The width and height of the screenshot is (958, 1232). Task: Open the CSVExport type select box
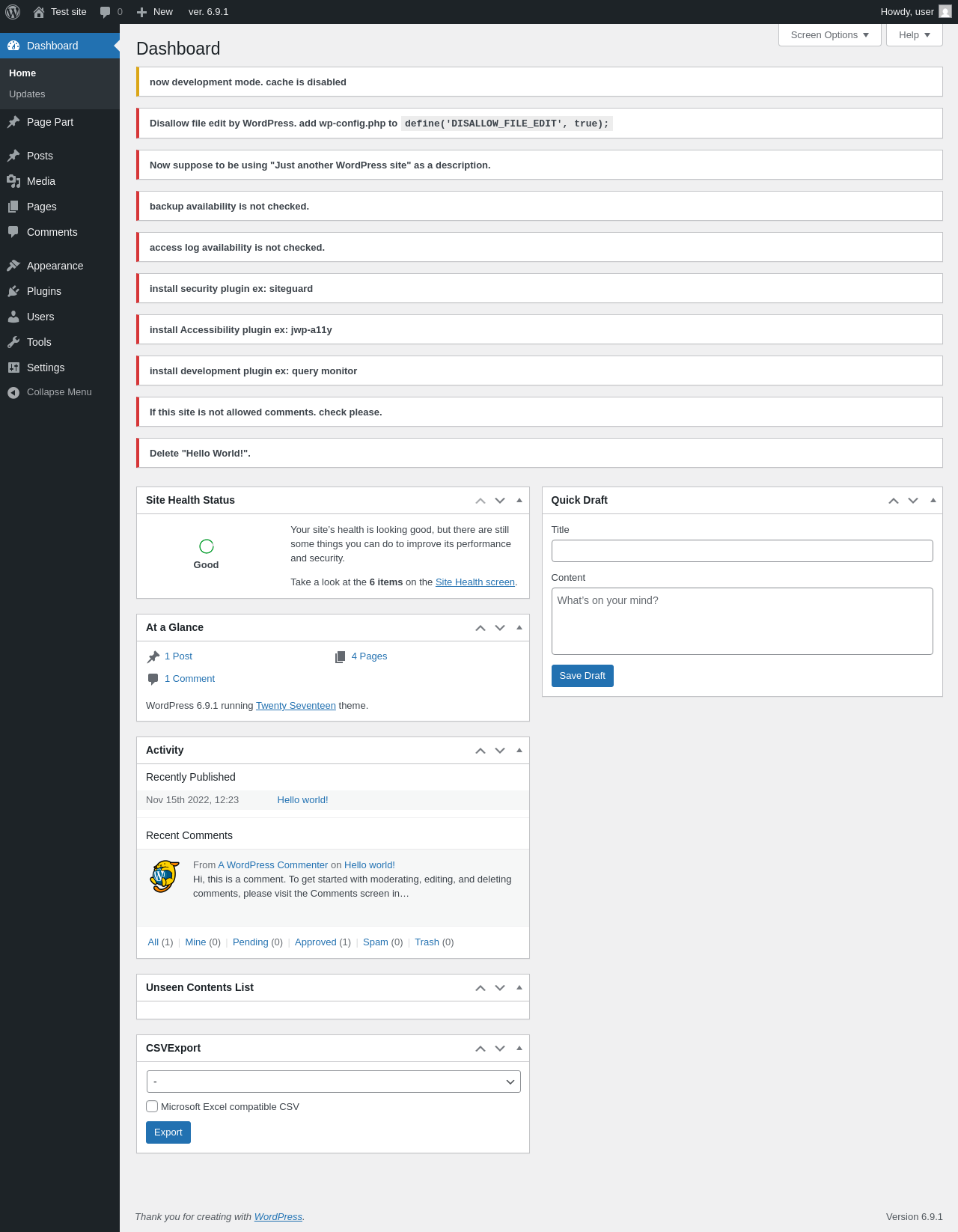[x=333, y=1082]
